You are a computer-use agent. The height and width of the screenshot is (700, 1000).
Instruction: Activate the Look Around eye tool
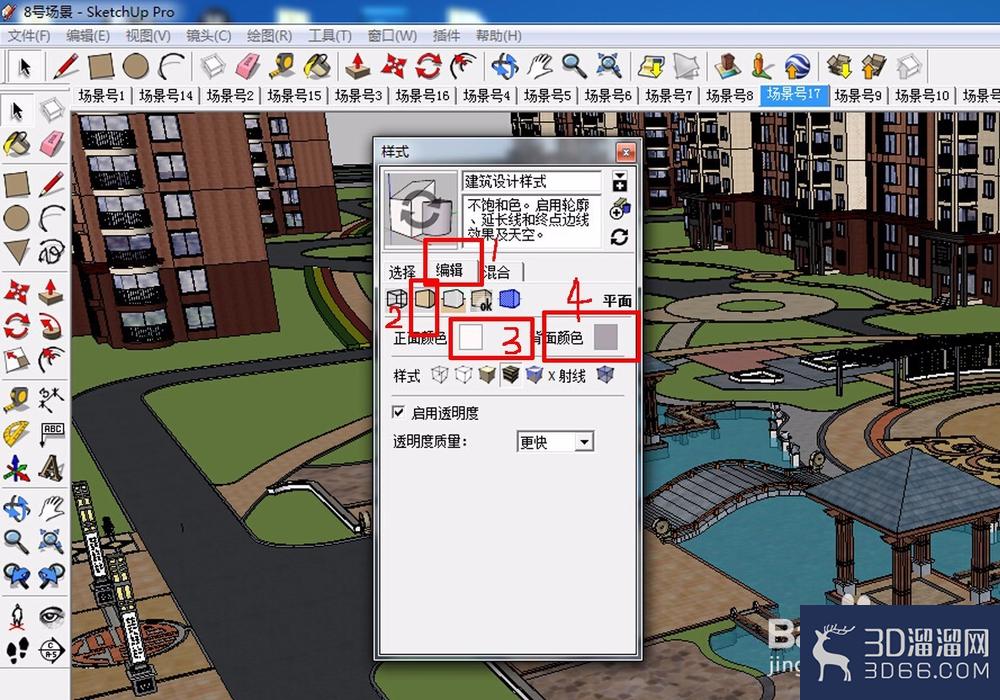coord(52,616)
